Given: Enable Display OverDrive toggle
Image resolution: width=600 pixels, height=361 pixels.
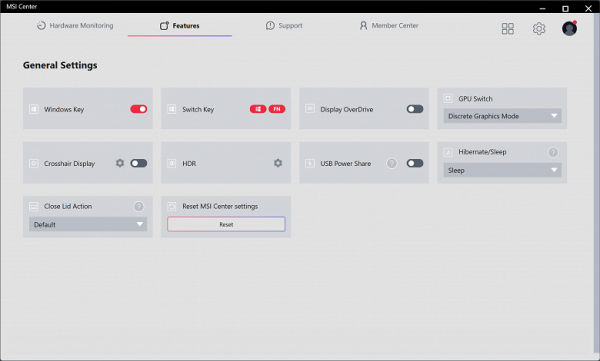Looking at the screenshot, I should [x=415, y=109].
